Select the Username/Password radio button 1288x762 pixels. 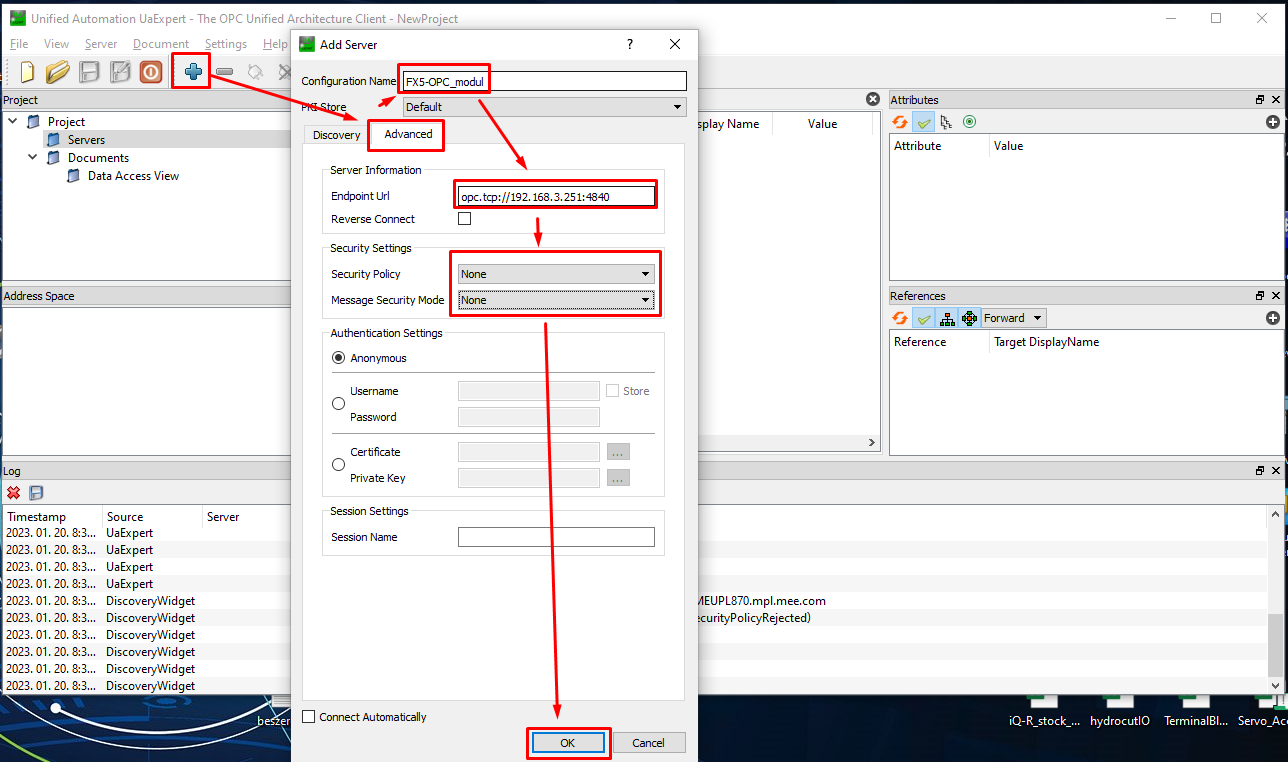click(x=338, y=404)
